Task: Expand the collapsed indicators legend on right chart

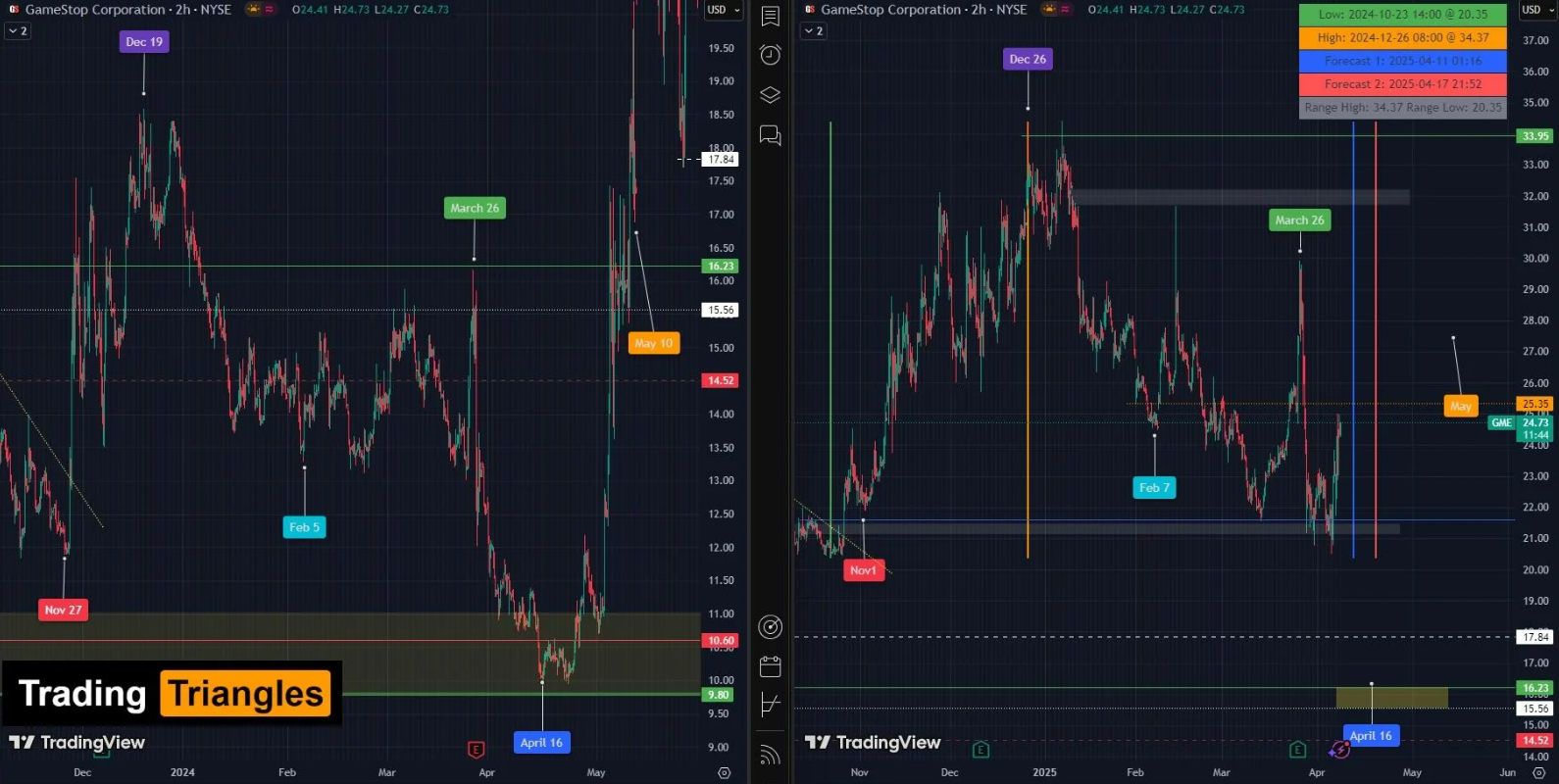Action: 814,31
